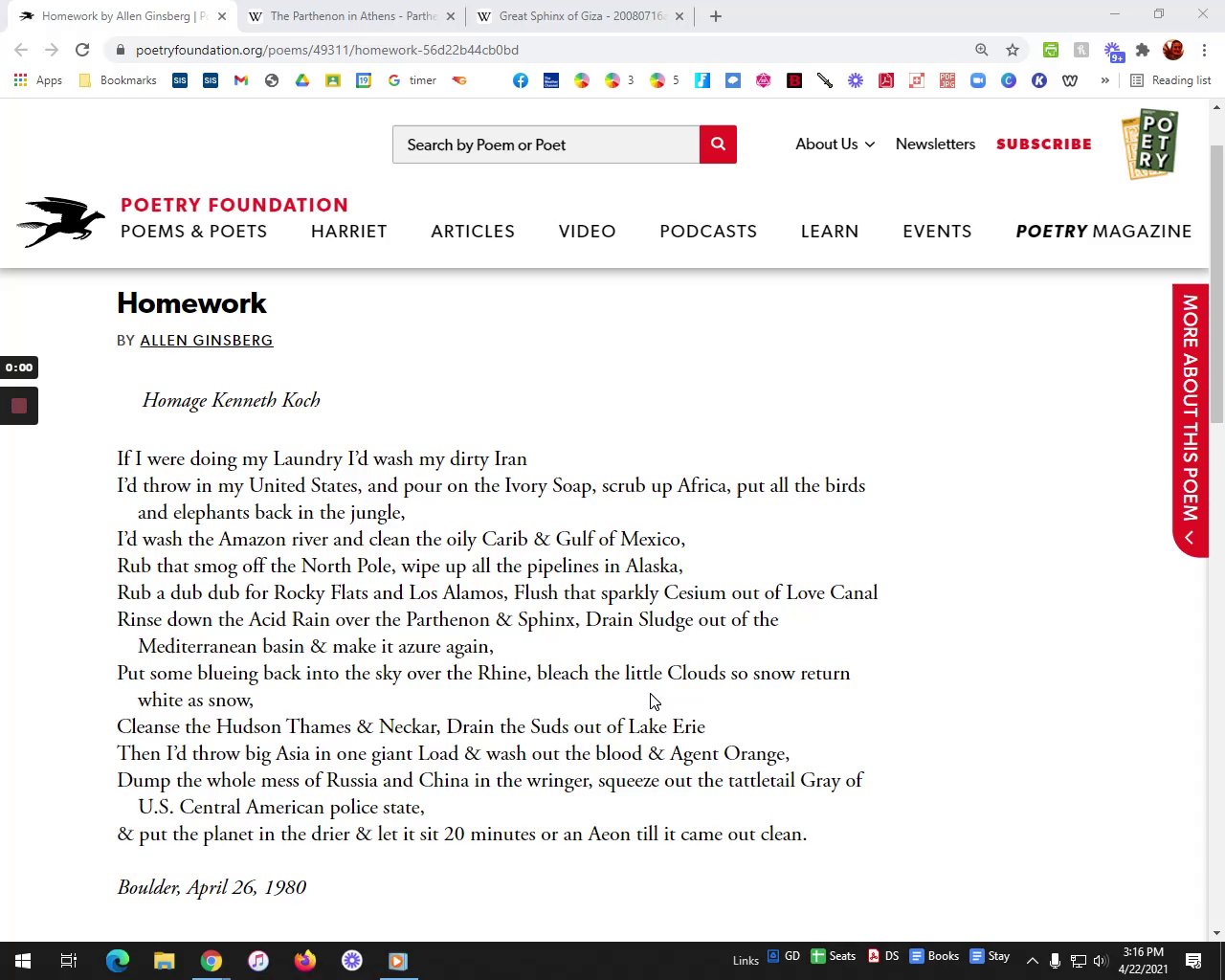Focus the Search by Poem or Poet field
The width and height of the screenshot is (1225, 980).
point(546,145)
